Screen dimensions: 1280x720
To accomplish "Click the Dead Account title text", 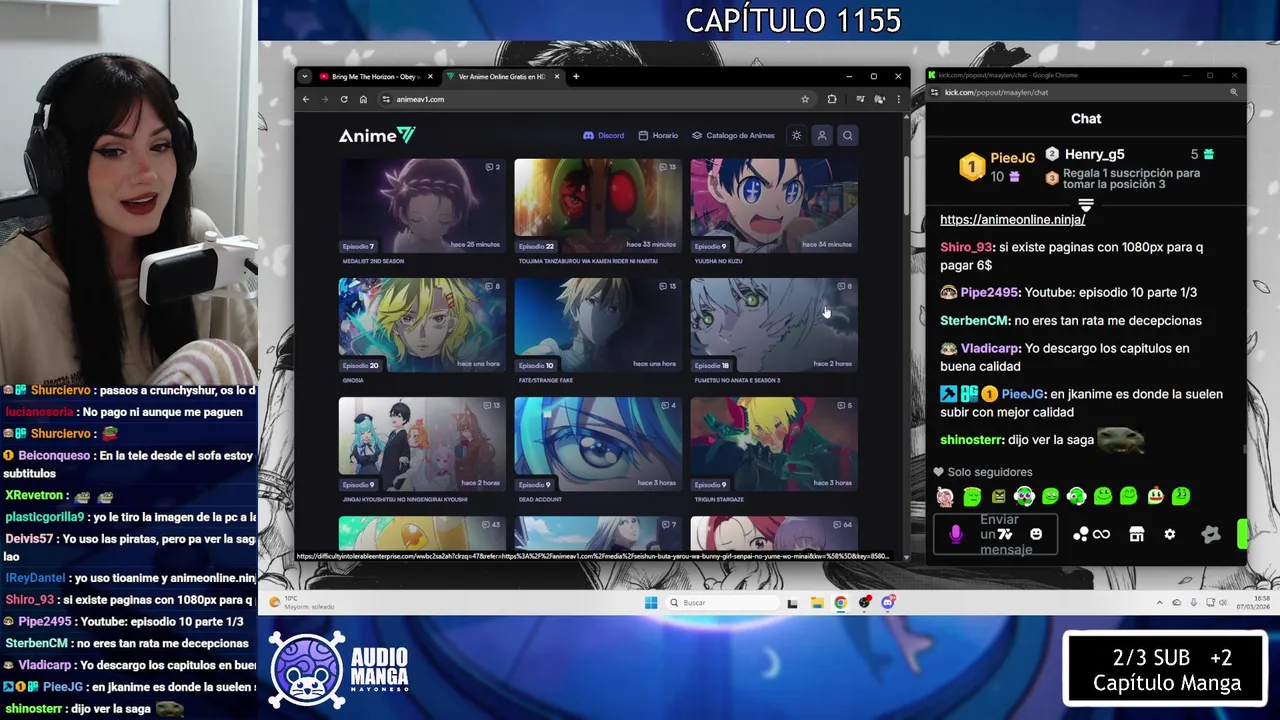I will click(540, 499).
